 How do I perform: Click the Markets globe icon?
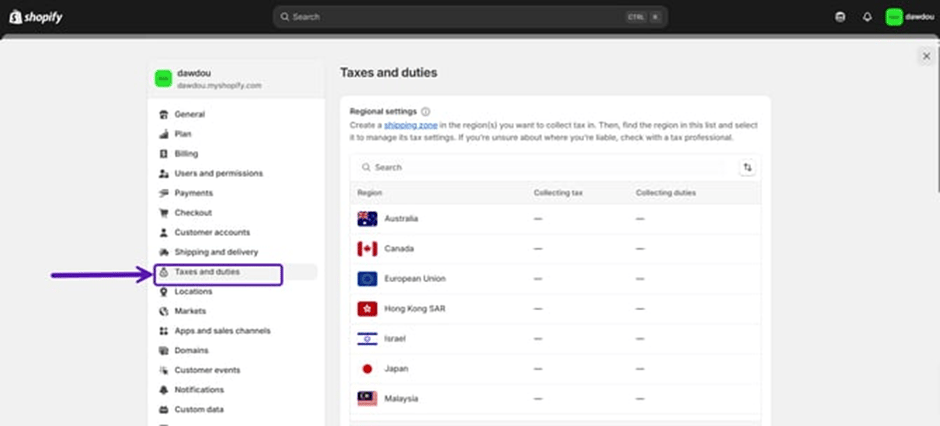[164, 312]
